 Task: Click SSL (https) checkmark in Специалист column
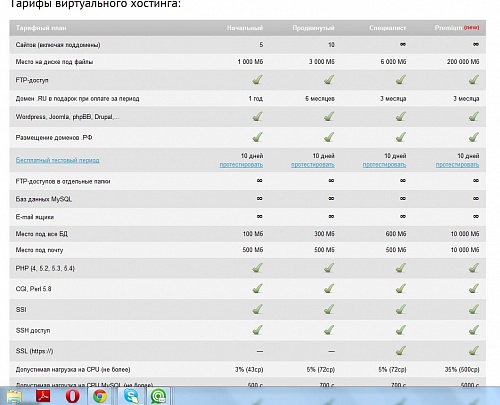(401, 351)
